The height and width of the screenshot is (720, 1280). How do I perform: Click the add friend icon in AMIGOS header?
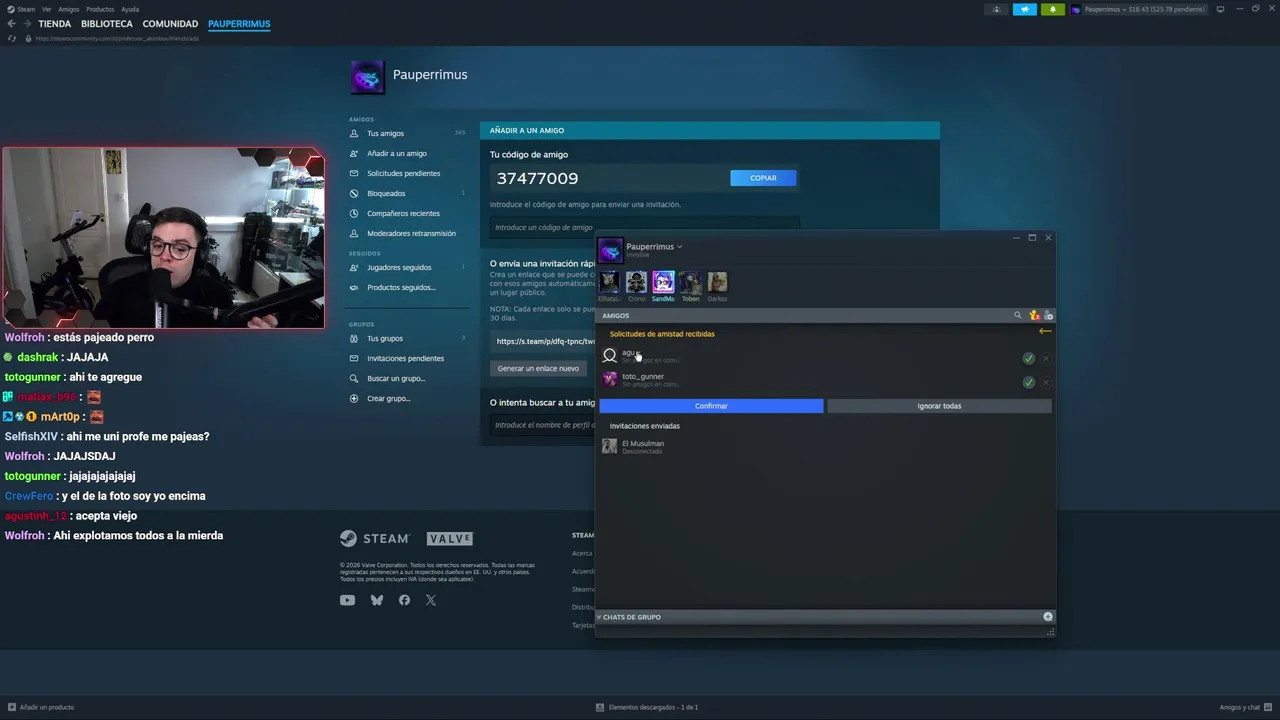point(1048,316)
